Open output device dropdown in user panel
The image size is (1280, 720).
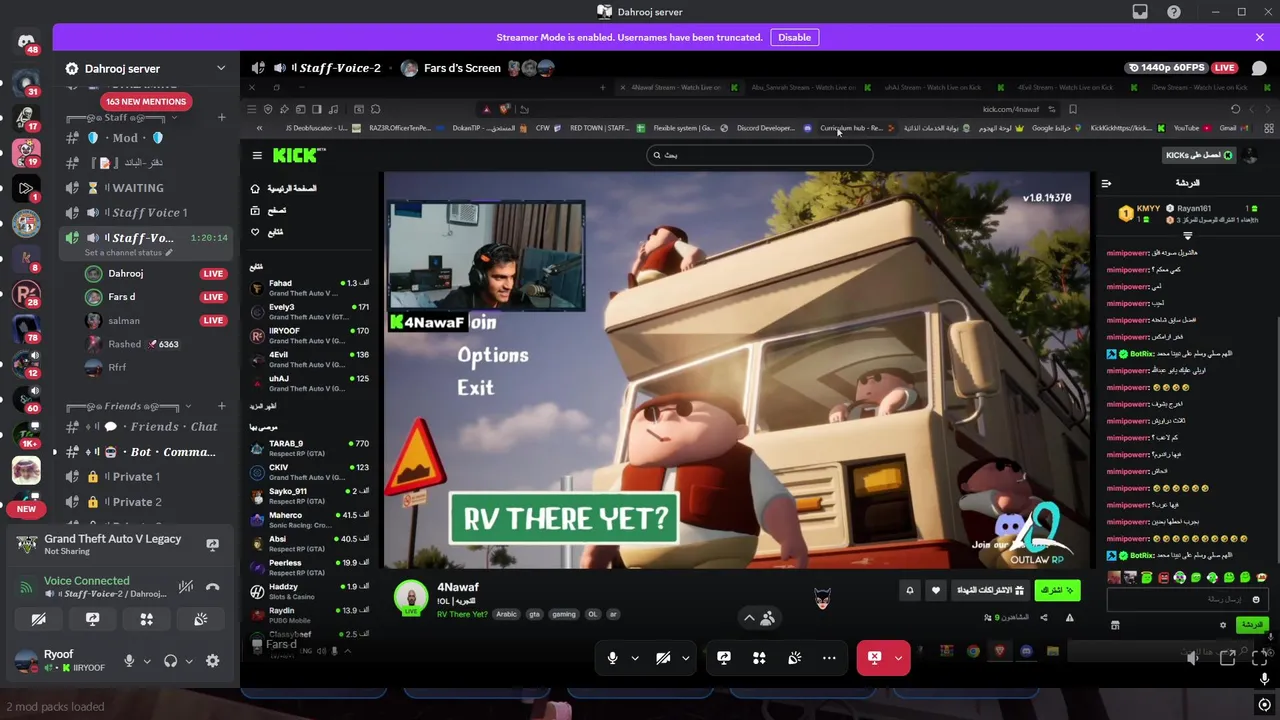coord(188,661)
